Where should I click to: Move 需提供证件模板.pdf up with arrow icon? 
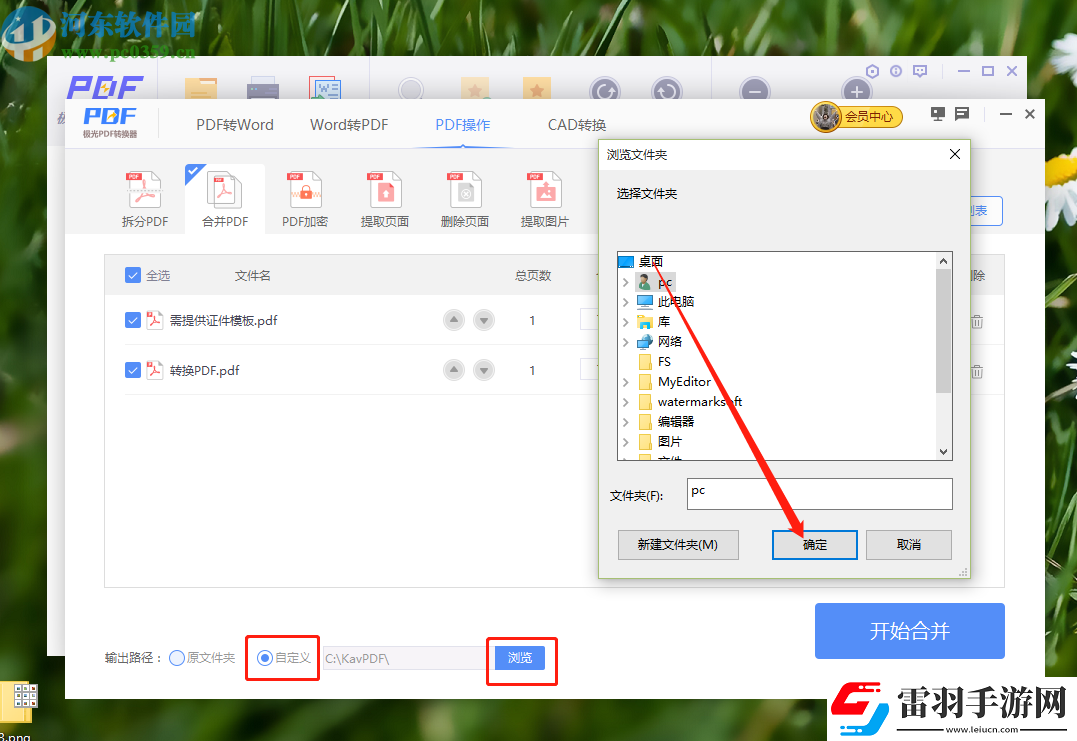tap(453, 319)
